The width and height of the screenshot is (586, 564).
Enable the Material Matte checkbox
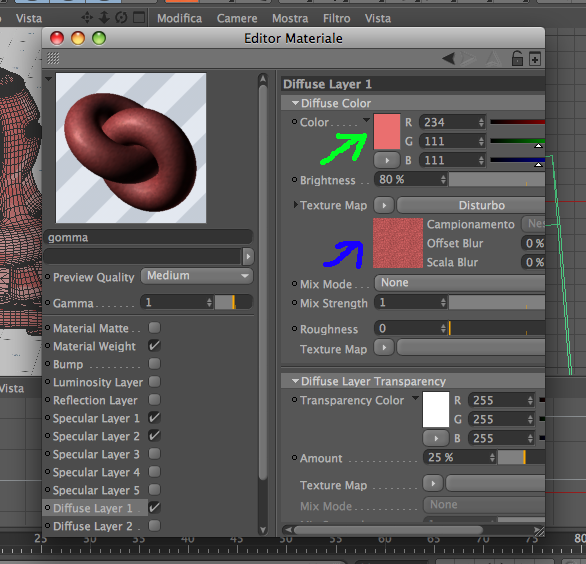point(154,328)
